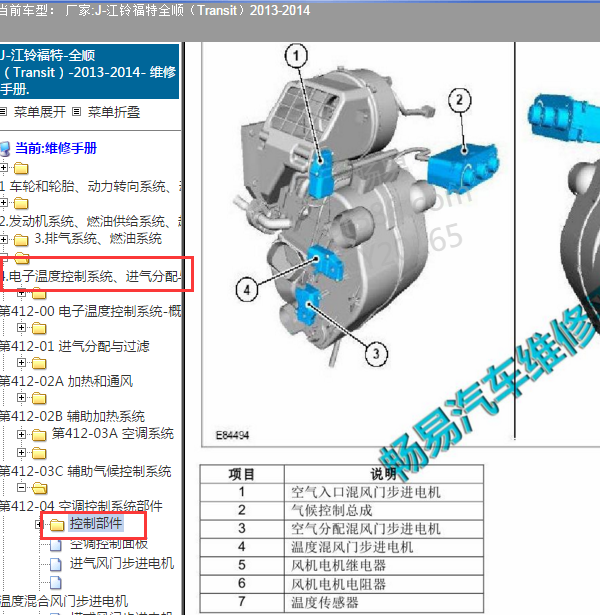This screenshot has width=600, height=615.
Task: Open '第412-03C 辅助气候控制系统' label
Action: click(85, 471)
